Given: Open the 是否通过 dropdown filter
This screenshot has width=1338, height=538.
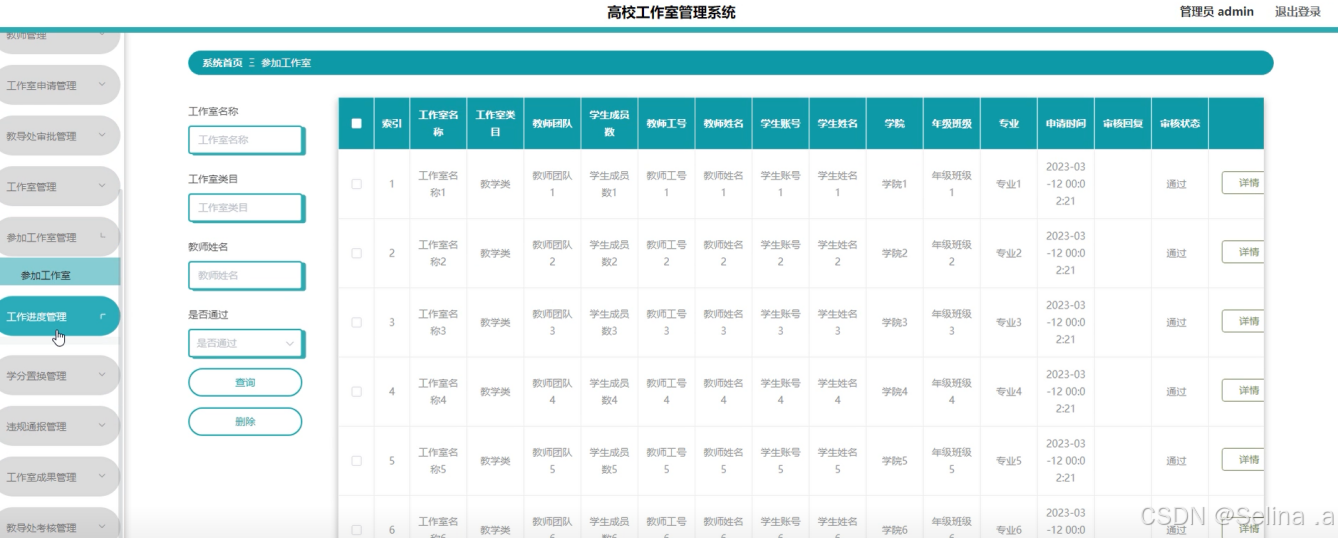Looking at the screenshot, I should click(x=246, y=343).
